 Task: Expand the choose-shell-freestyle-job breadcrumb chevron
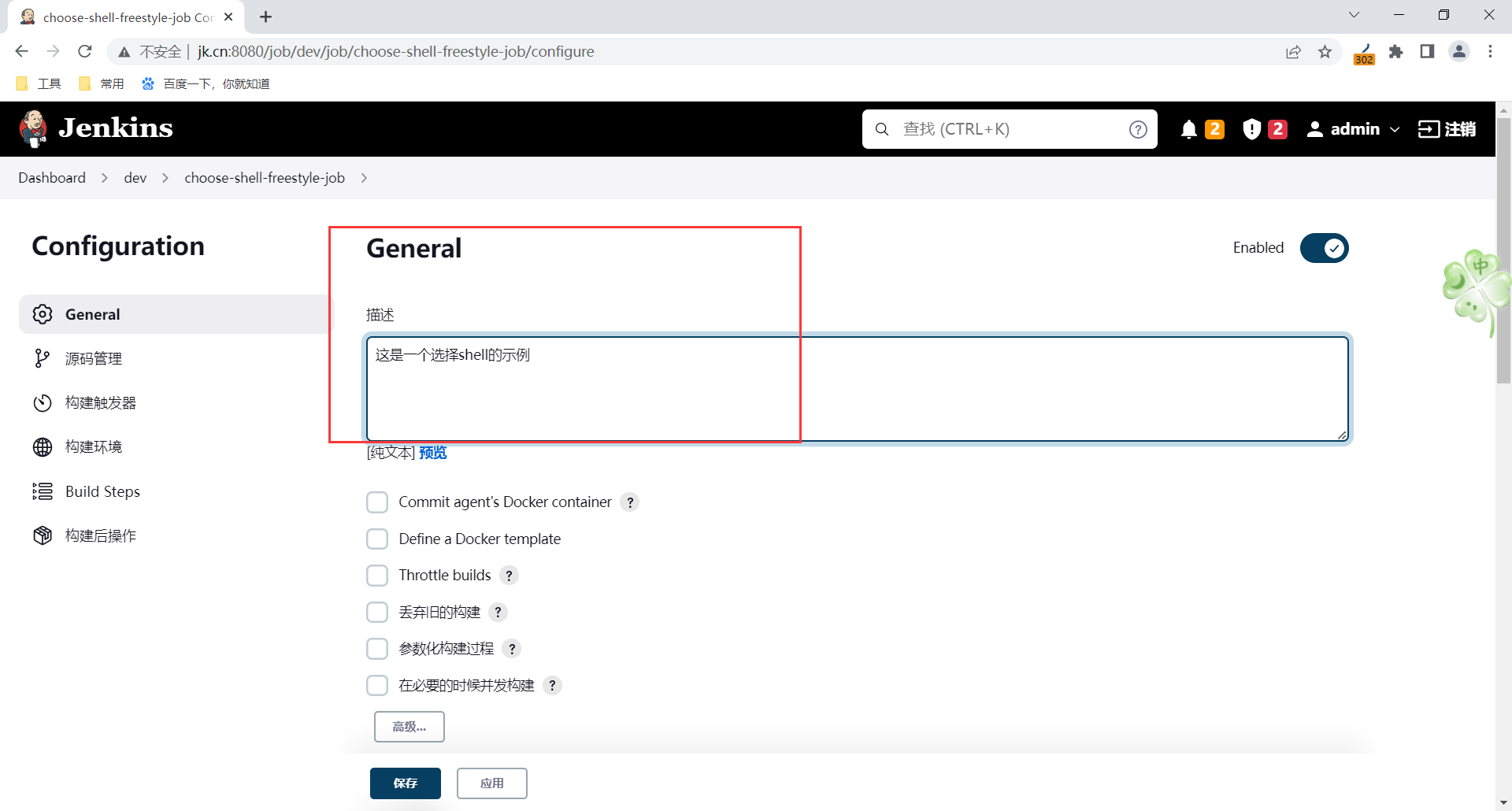[x=364, y=178]
